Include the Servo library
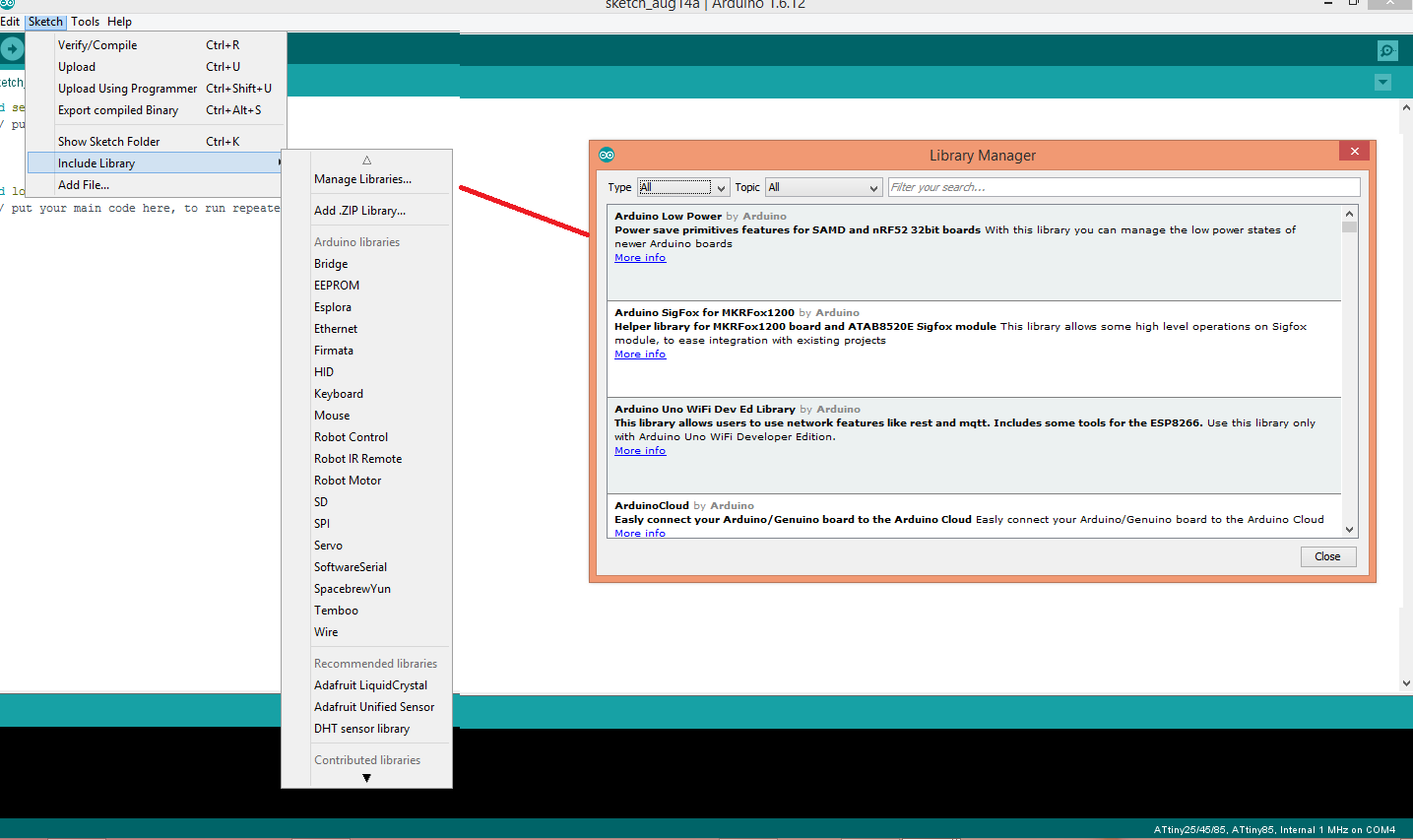1413x840 pixels. pos(366,546)
